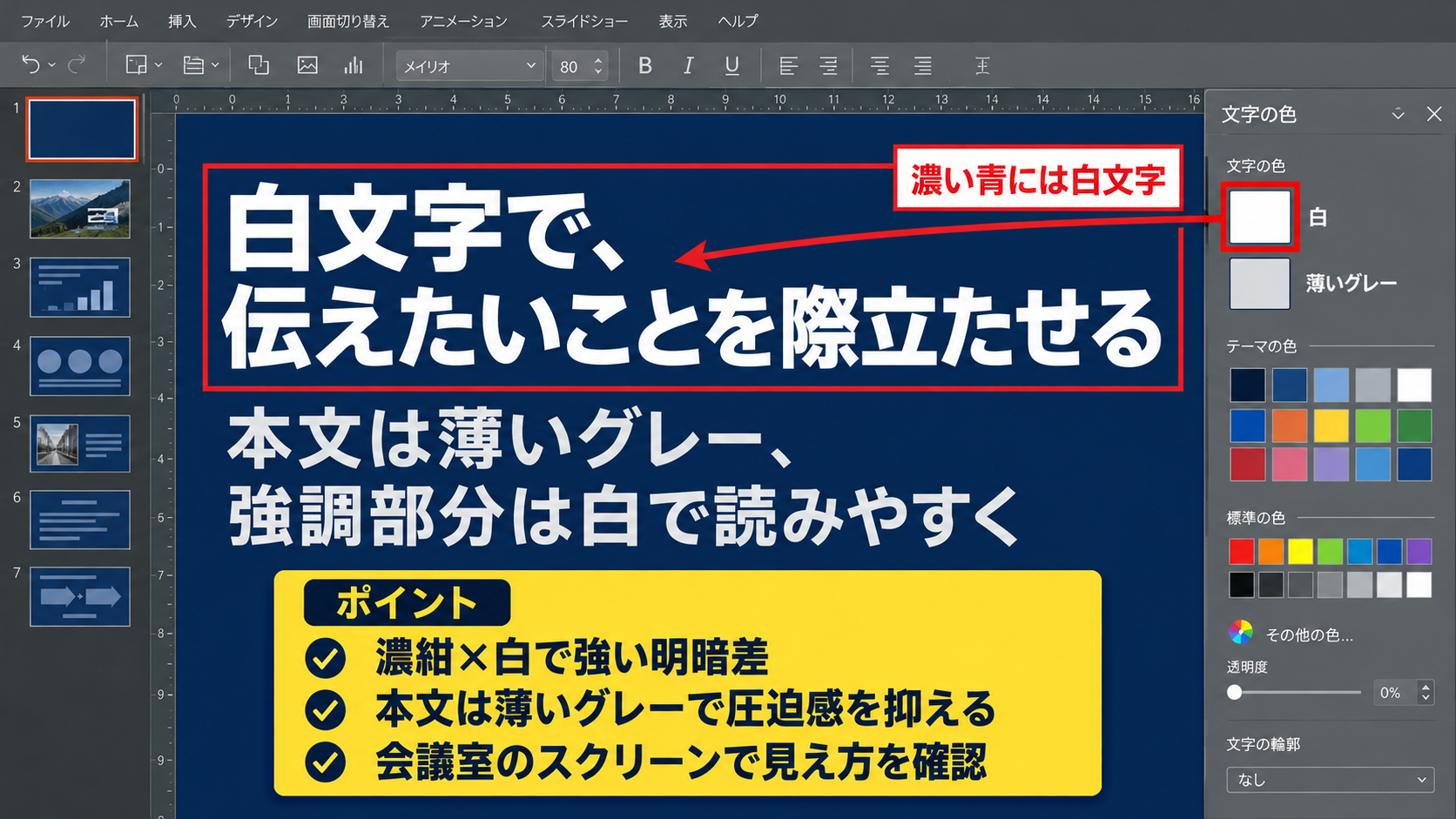Viewport: 1456px width, 819px height.
Task: Close the 文字の色 panel
Action: click(x=1434, y=114)
